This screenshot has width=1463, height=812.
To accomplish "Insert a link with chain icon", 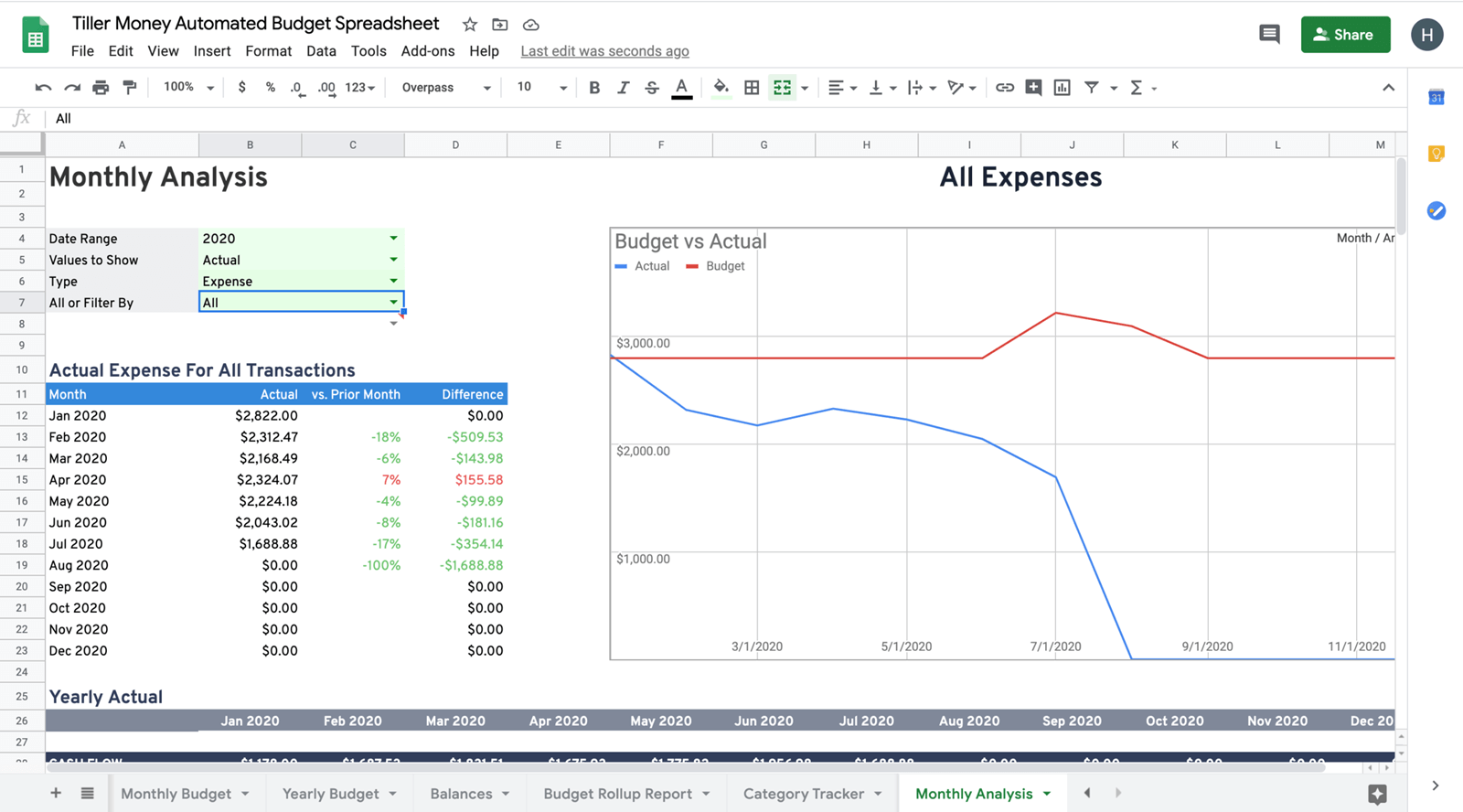I will 1005,88.
